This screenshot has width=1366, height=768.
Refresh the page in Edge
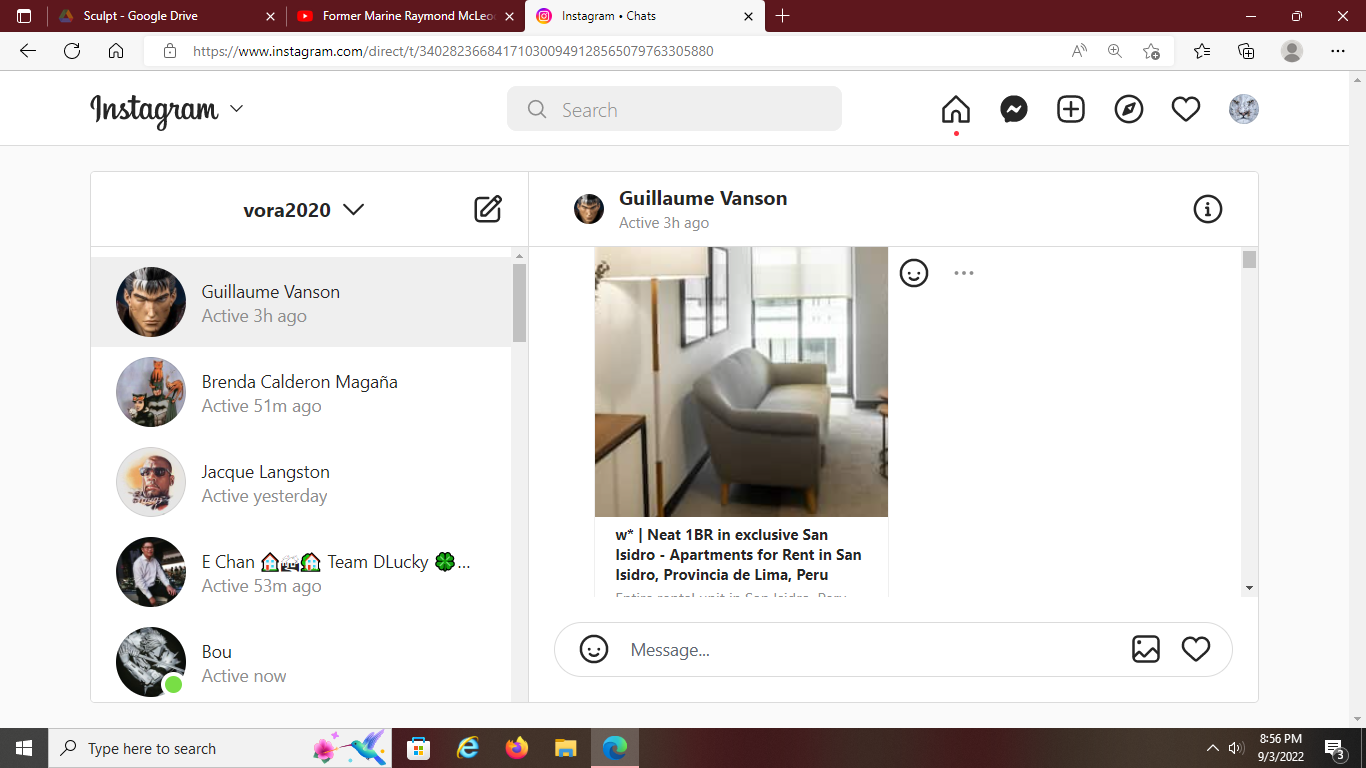72,51
